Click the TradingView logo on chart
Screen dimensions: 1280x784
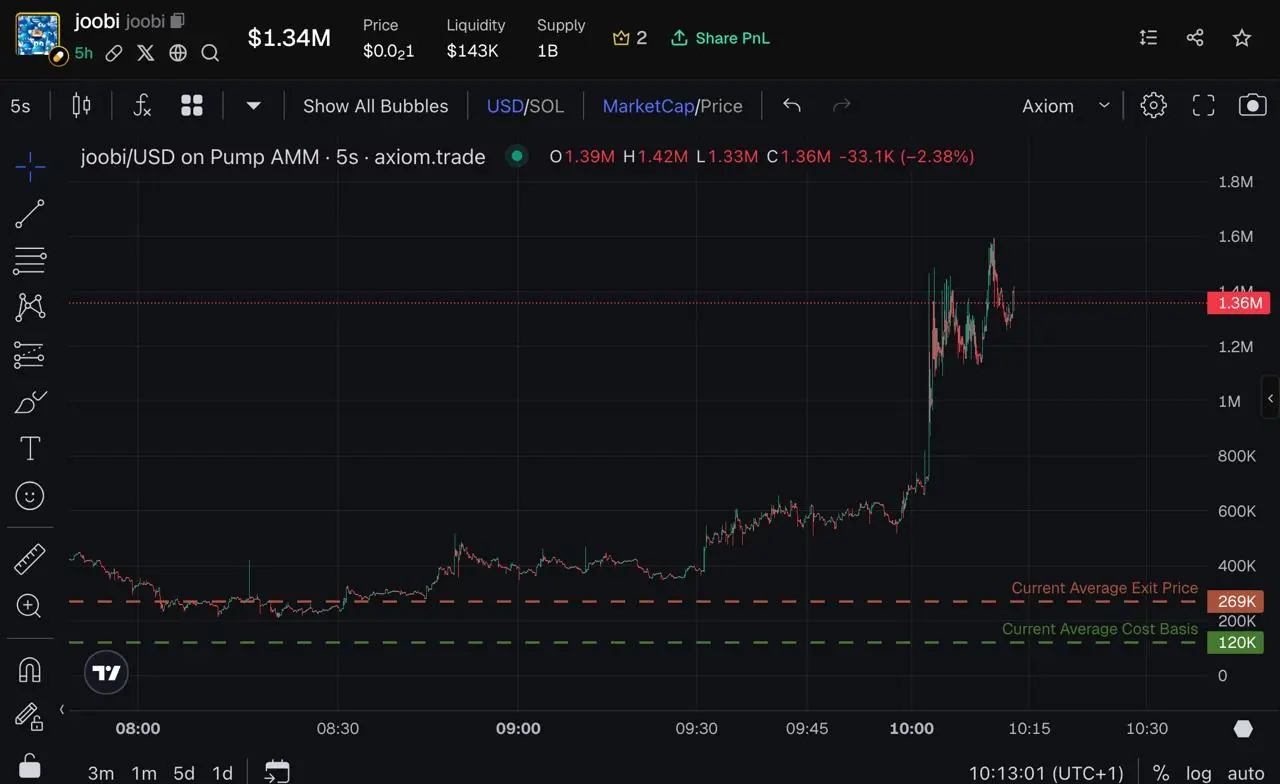point(107,673)
